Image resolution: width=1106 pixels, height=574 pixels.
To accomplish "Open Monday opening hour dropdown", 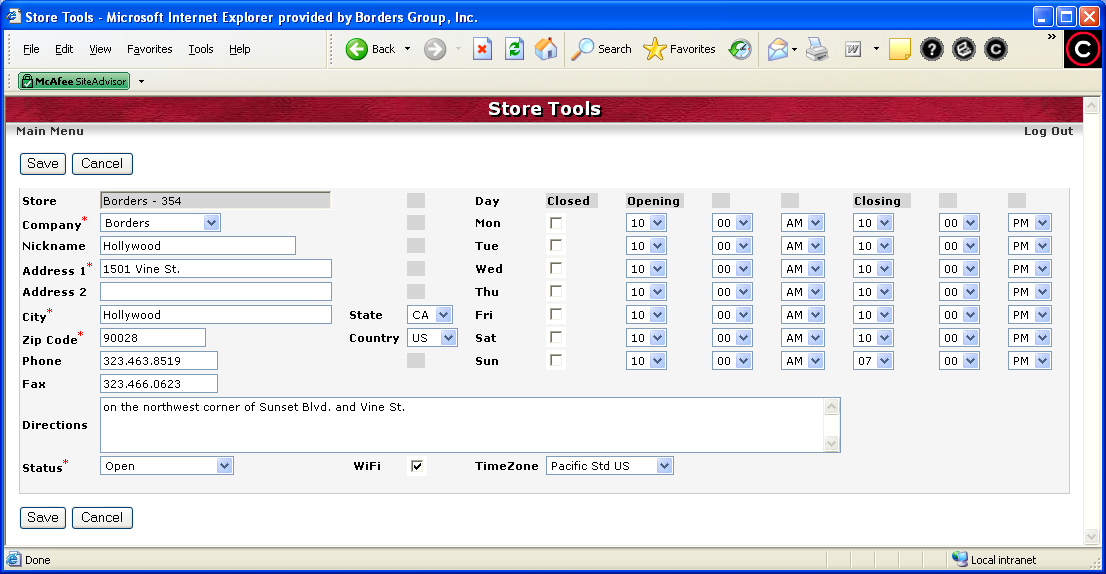I will (x=646, y=223).
